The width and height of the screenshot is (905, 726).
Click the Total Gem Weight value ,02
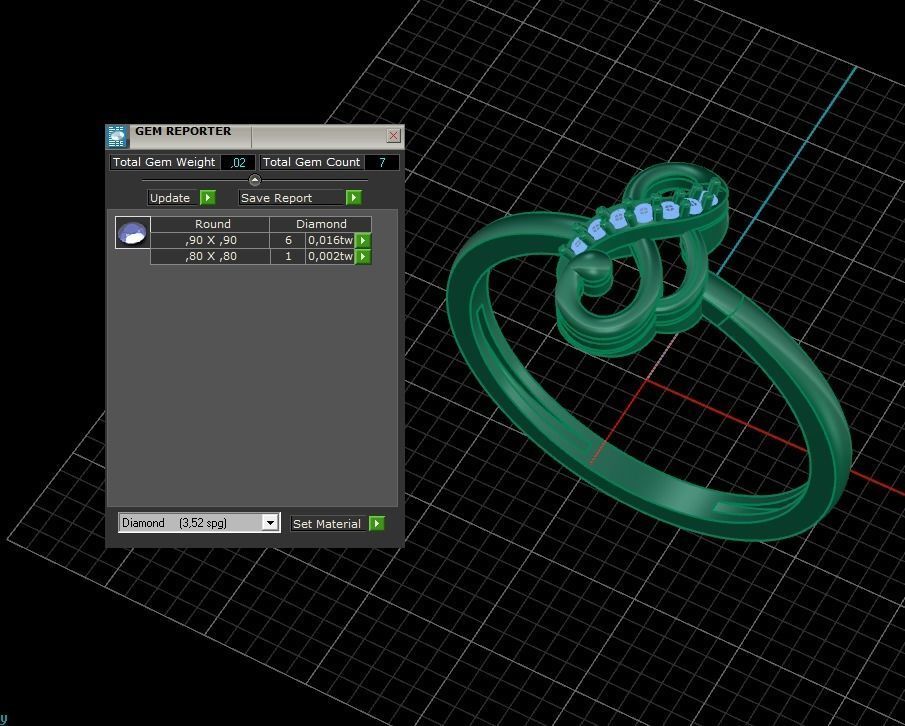238,163
